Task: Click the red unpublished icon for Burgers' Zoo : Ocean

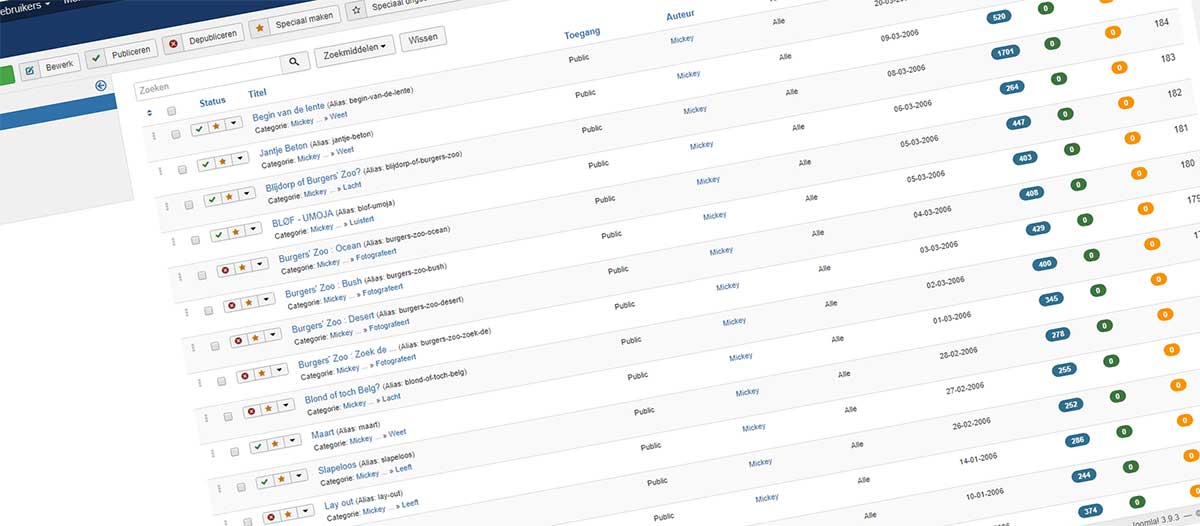Action: click(225, 270)
